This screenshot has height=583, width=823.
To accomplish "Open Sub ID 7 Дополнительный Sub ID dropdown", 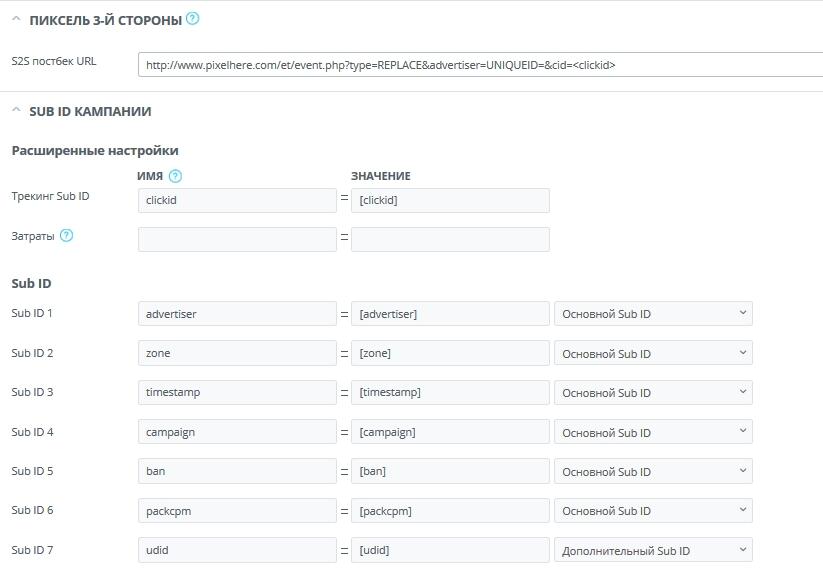I will (x=653, y=550).
